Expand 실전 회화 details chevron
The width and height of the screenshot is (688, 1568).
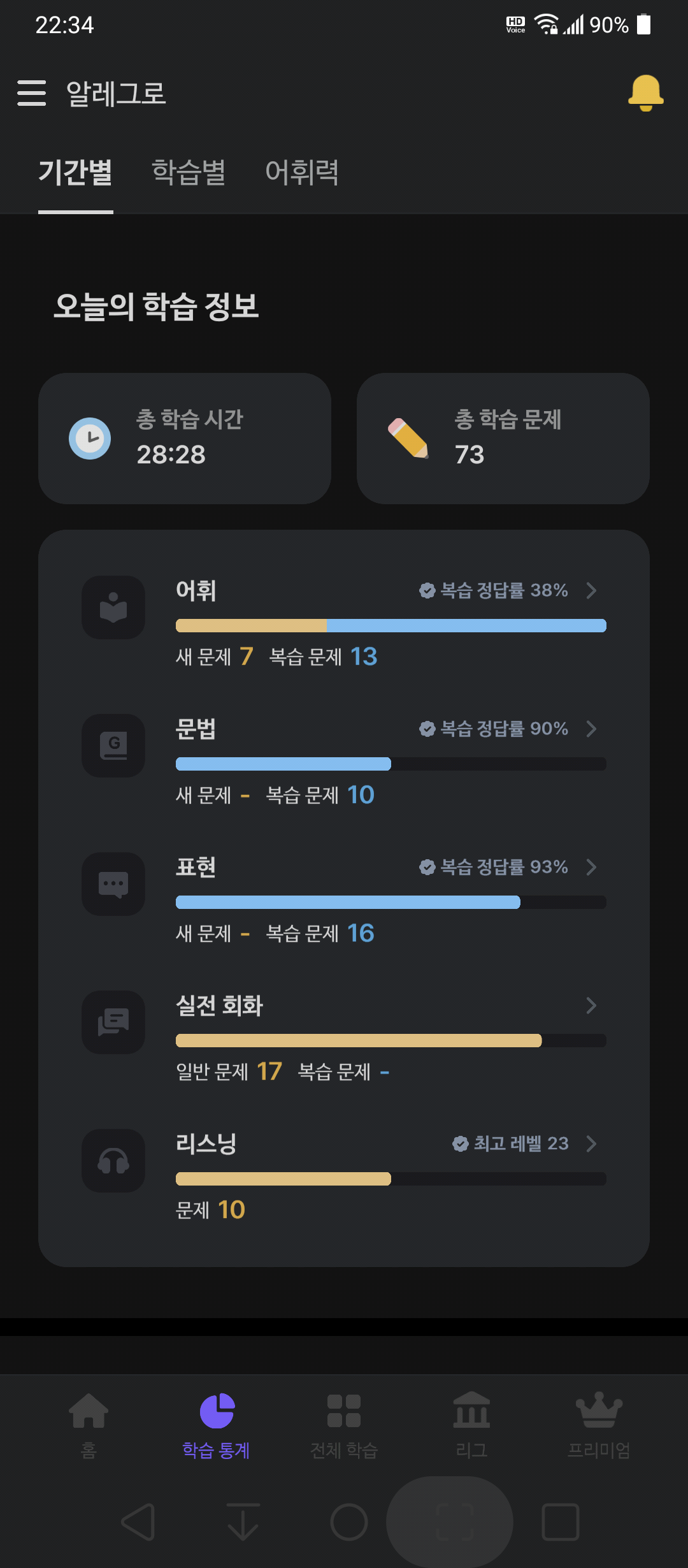pyautogui.click(x=591, y=1005)
